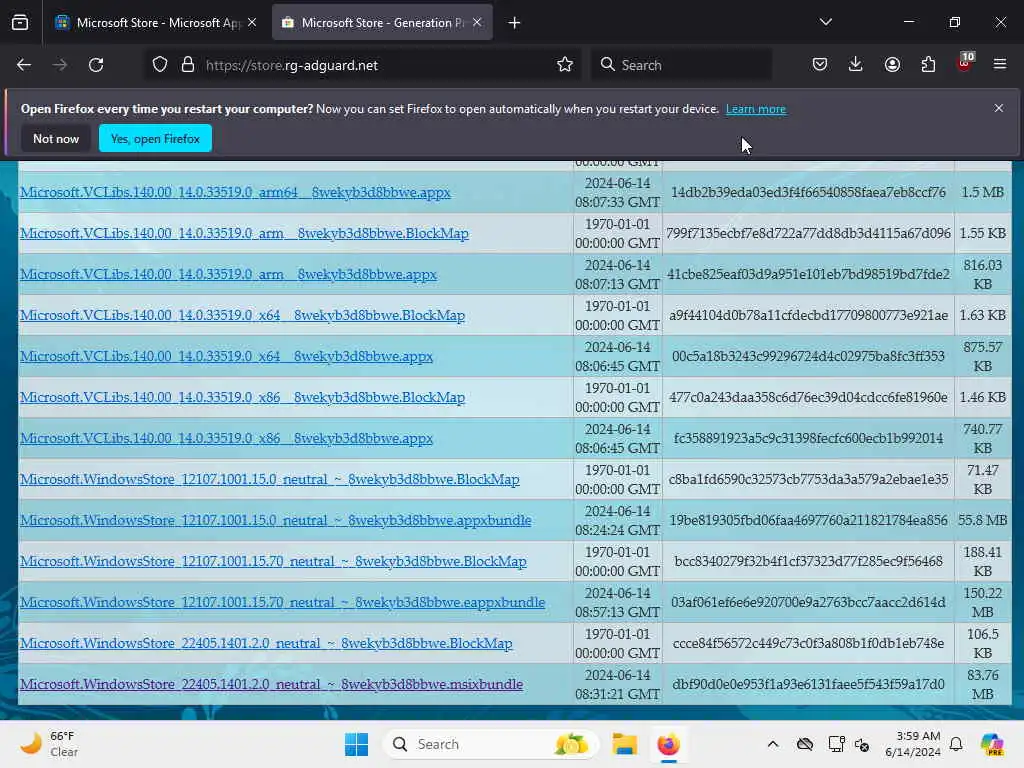
Task: Open Firefox account menu
Action: pyautogui.click(x=892, y=65)
